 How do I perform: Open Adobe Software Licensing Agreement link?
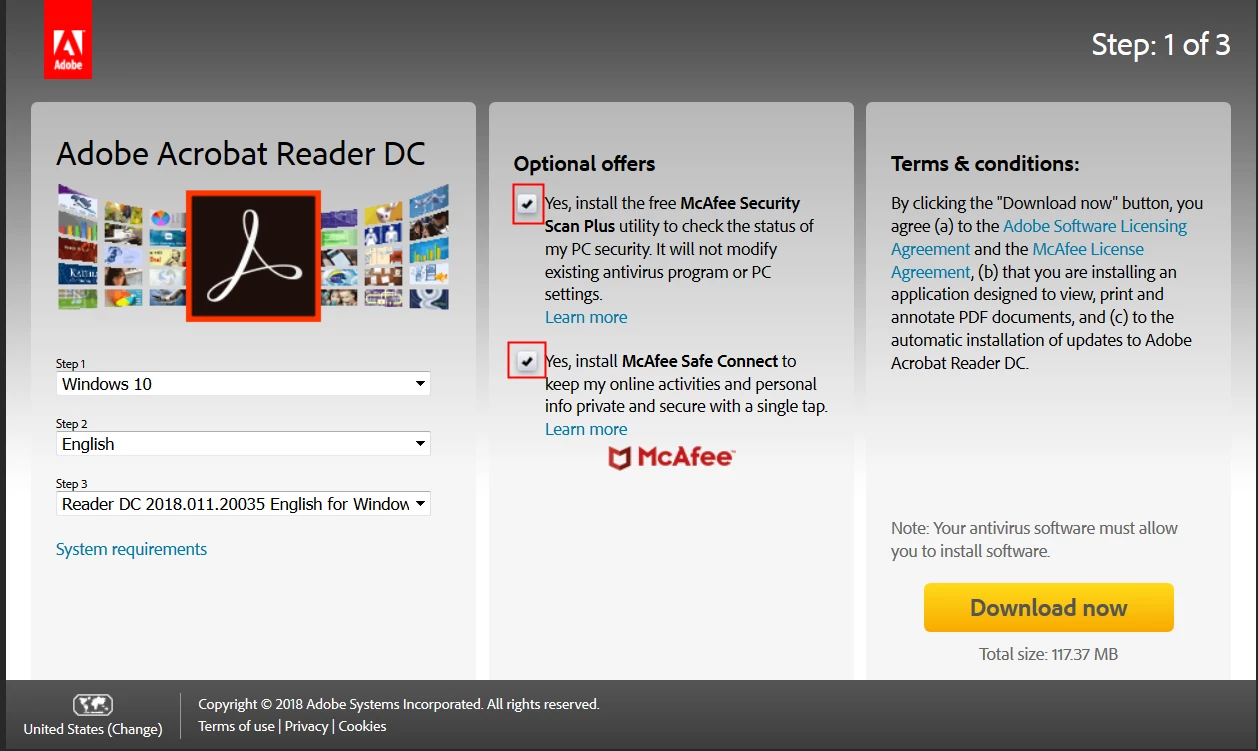(x=1039, y=237)
